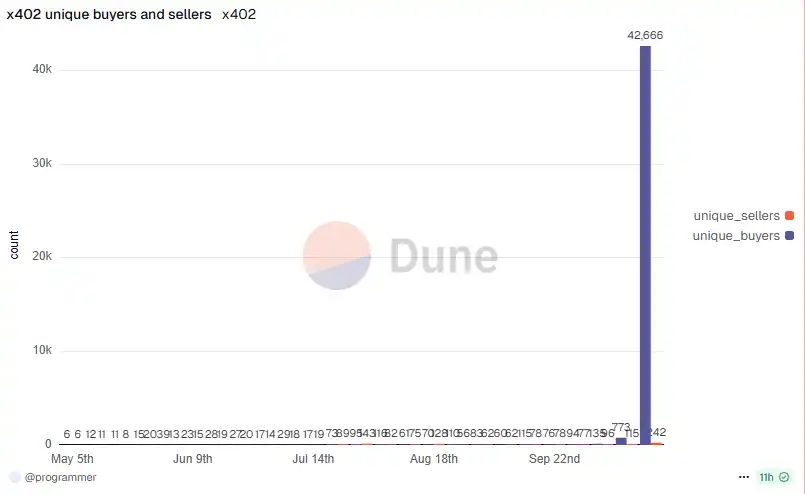
Task: Click the 11h last-updated badge
Action: [x=766, y=477]
